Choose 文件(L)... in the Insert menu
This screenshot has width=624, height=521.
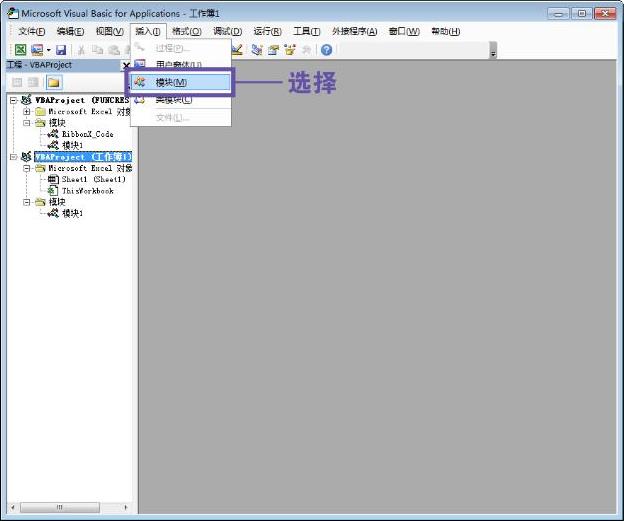pyautogui.click(x=181, y=117)
